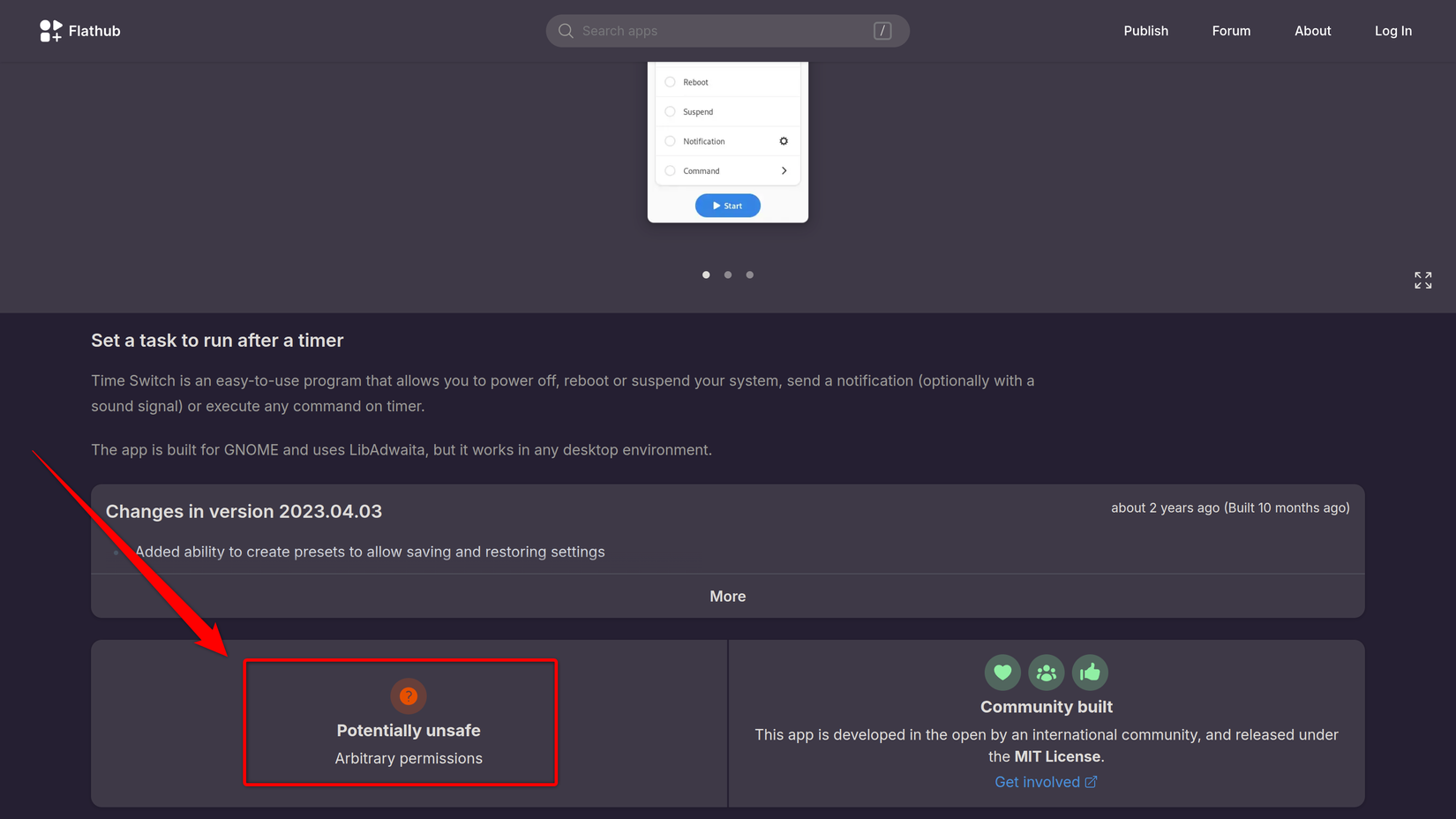This screenshot has height=819, width=1456.
Task: Open the screenshot fullscreen with expand arrows icon
Action: [1422, 280]
